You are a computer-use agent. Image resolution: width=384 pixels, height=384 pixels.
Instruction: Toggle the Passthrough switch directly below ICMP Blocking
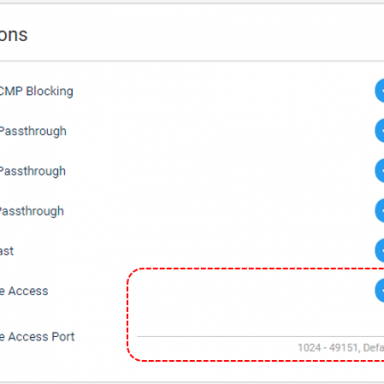(x=380, y=131)
